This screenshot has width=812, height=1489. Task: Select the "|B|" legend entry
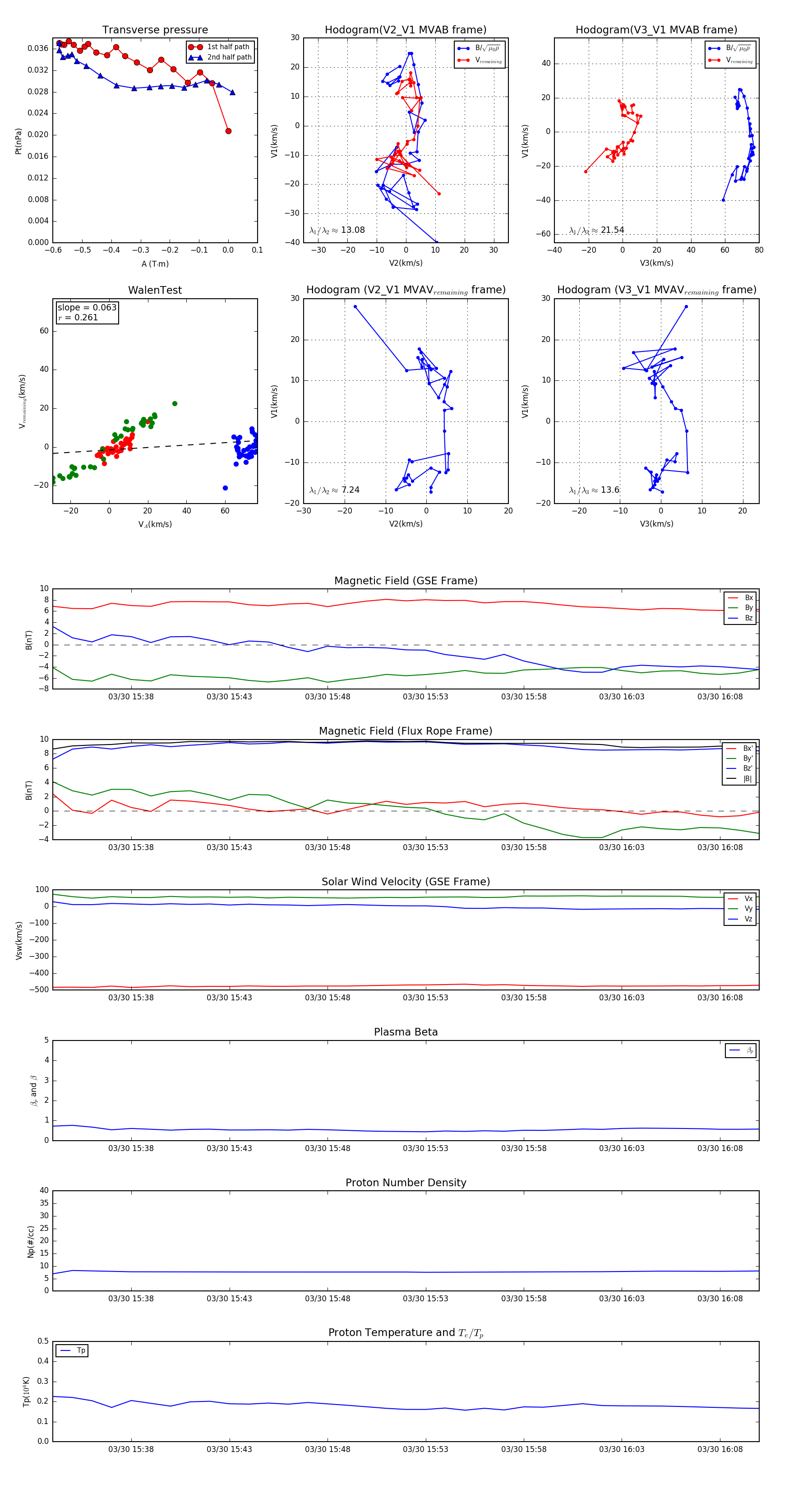(x=740, y=779)
